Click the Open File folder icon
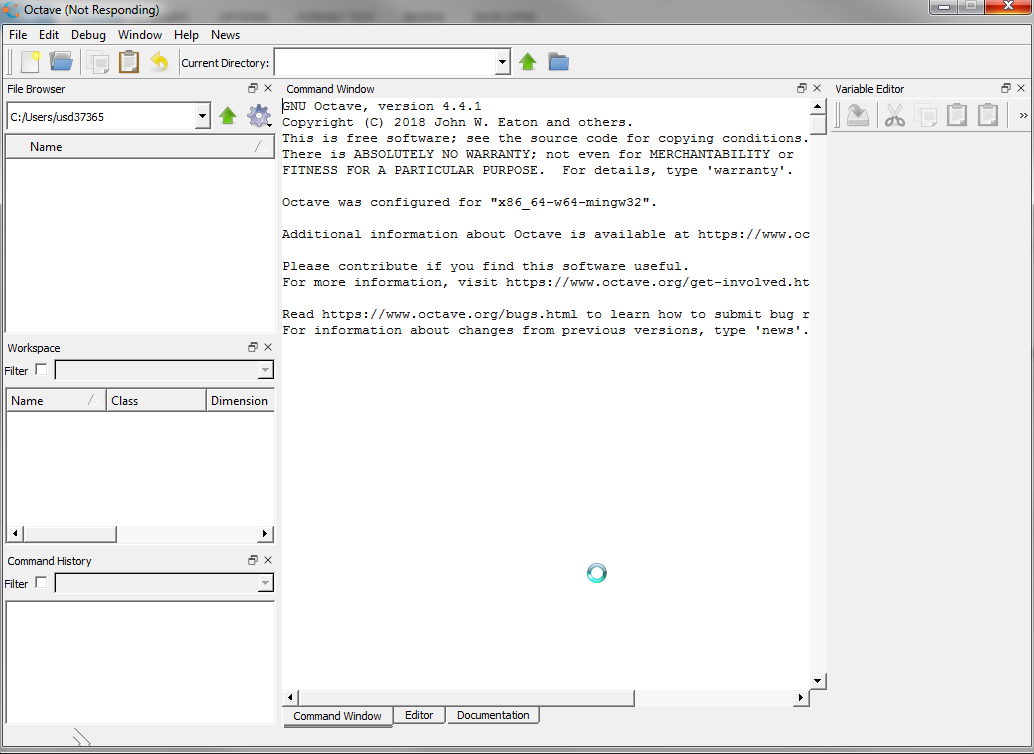Image resolution: width=1034 pixels, height=754 pixels. [62, 62]
